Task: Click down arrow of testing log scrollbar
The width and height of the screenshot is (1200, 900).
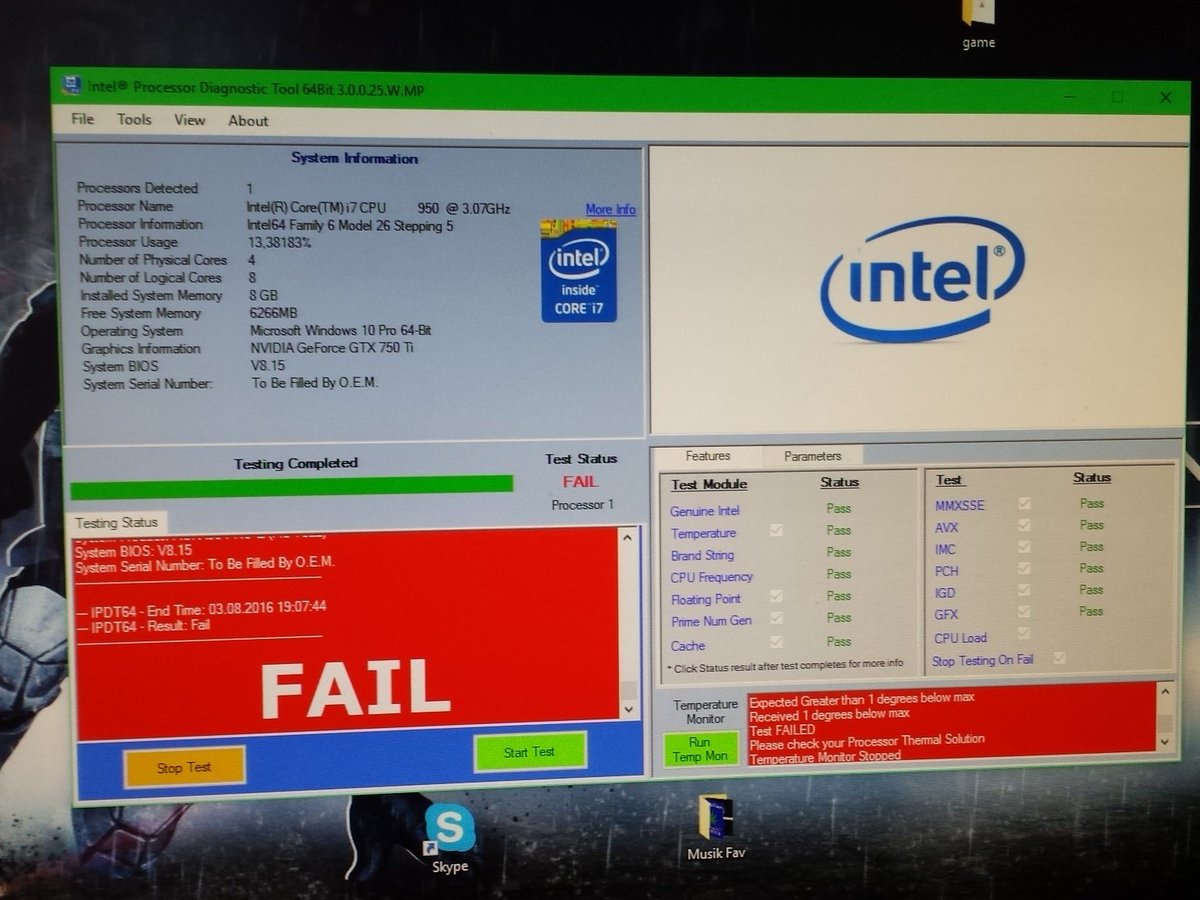Action: tap(628, 708)
